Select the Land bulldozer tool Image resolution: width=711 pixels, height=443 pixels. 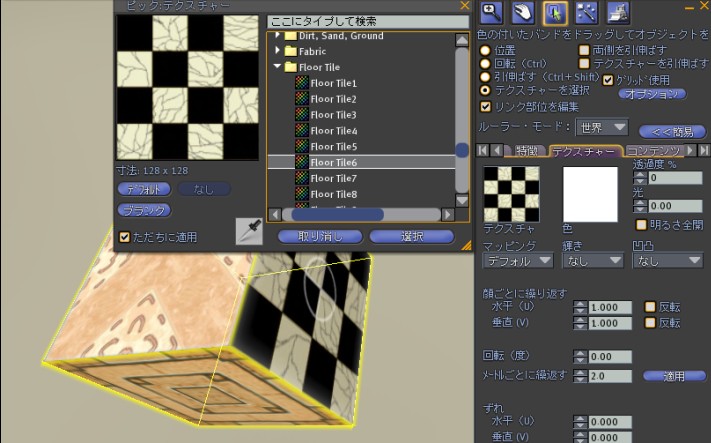(x=618, y=13)
